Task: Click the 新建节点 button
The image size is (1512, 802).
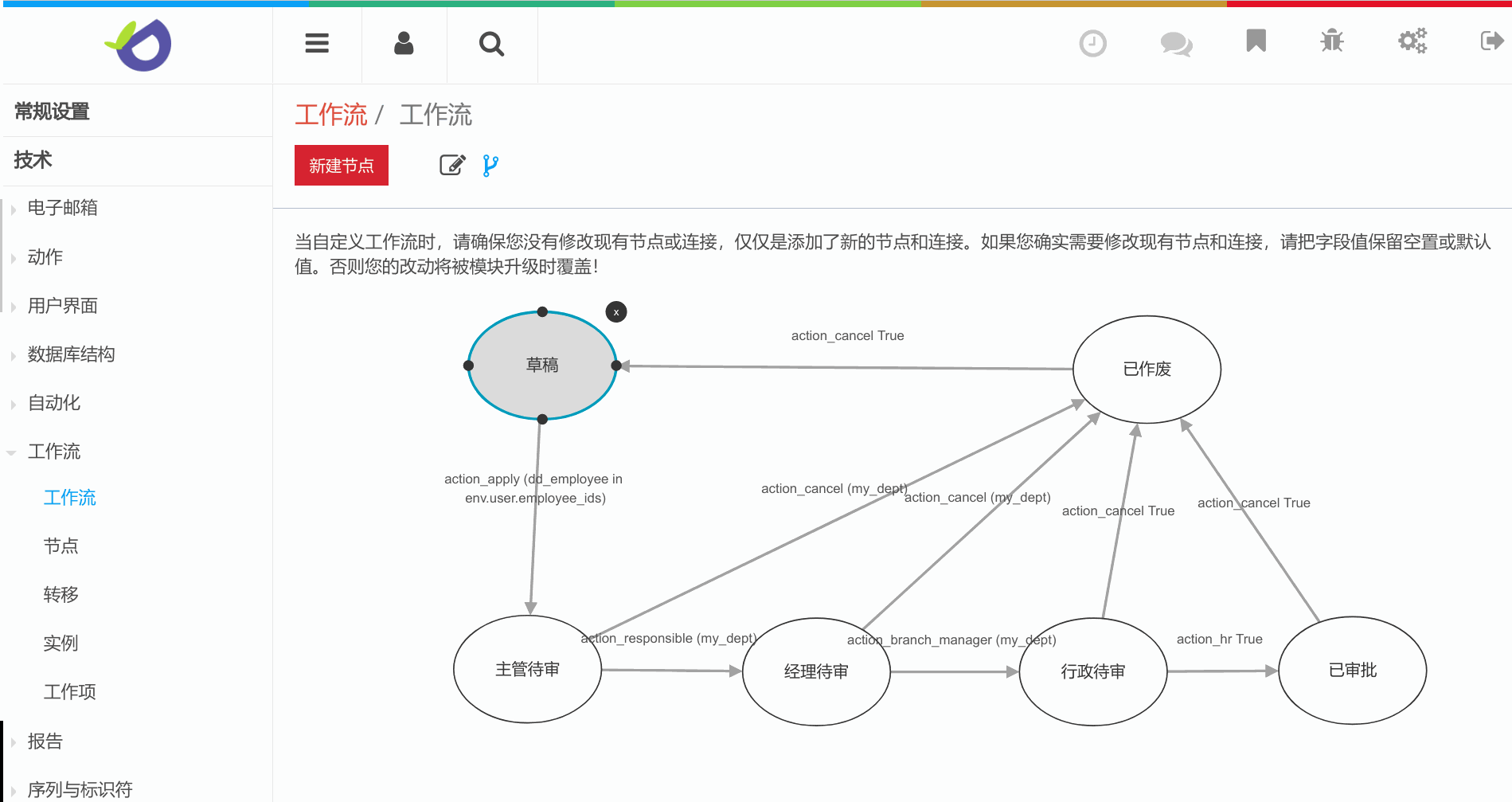Action: 341,166
